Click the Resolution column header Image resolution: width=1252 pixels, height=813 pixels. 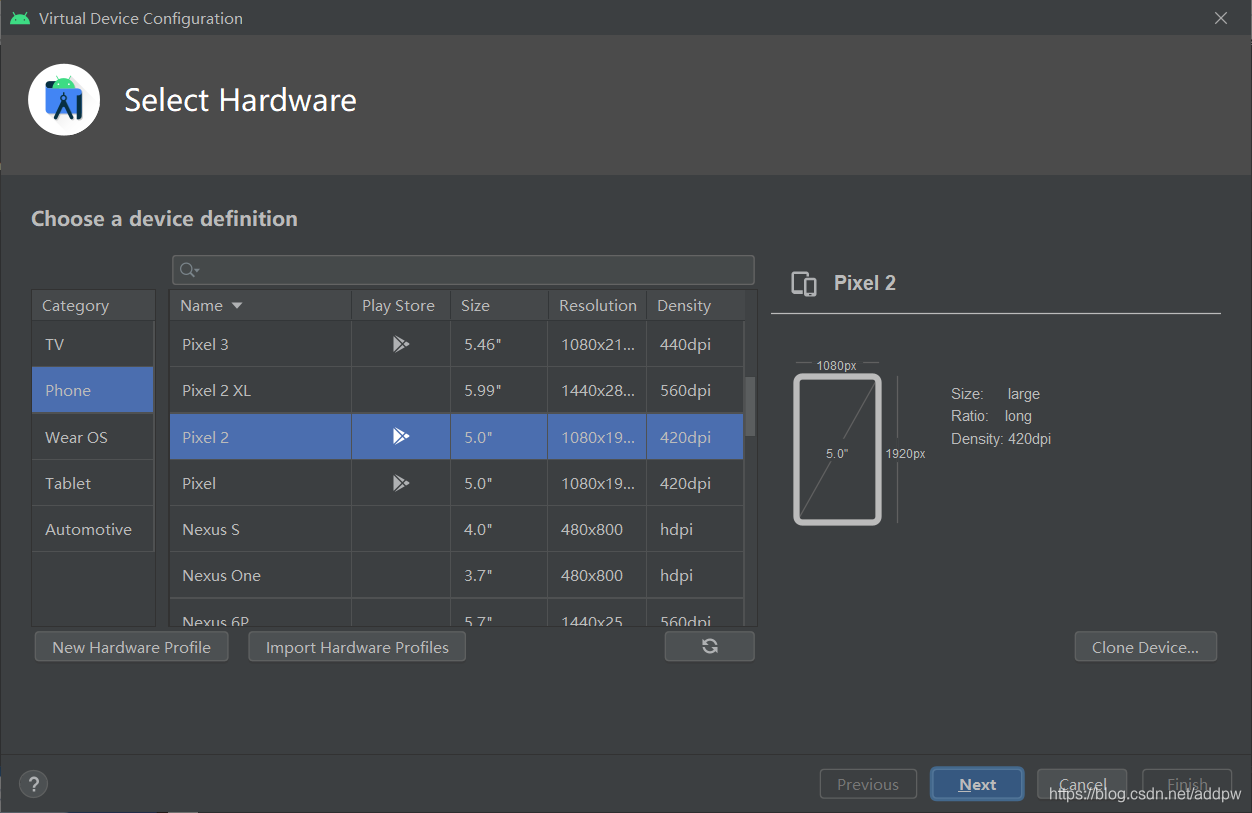[x=597, y=305]
